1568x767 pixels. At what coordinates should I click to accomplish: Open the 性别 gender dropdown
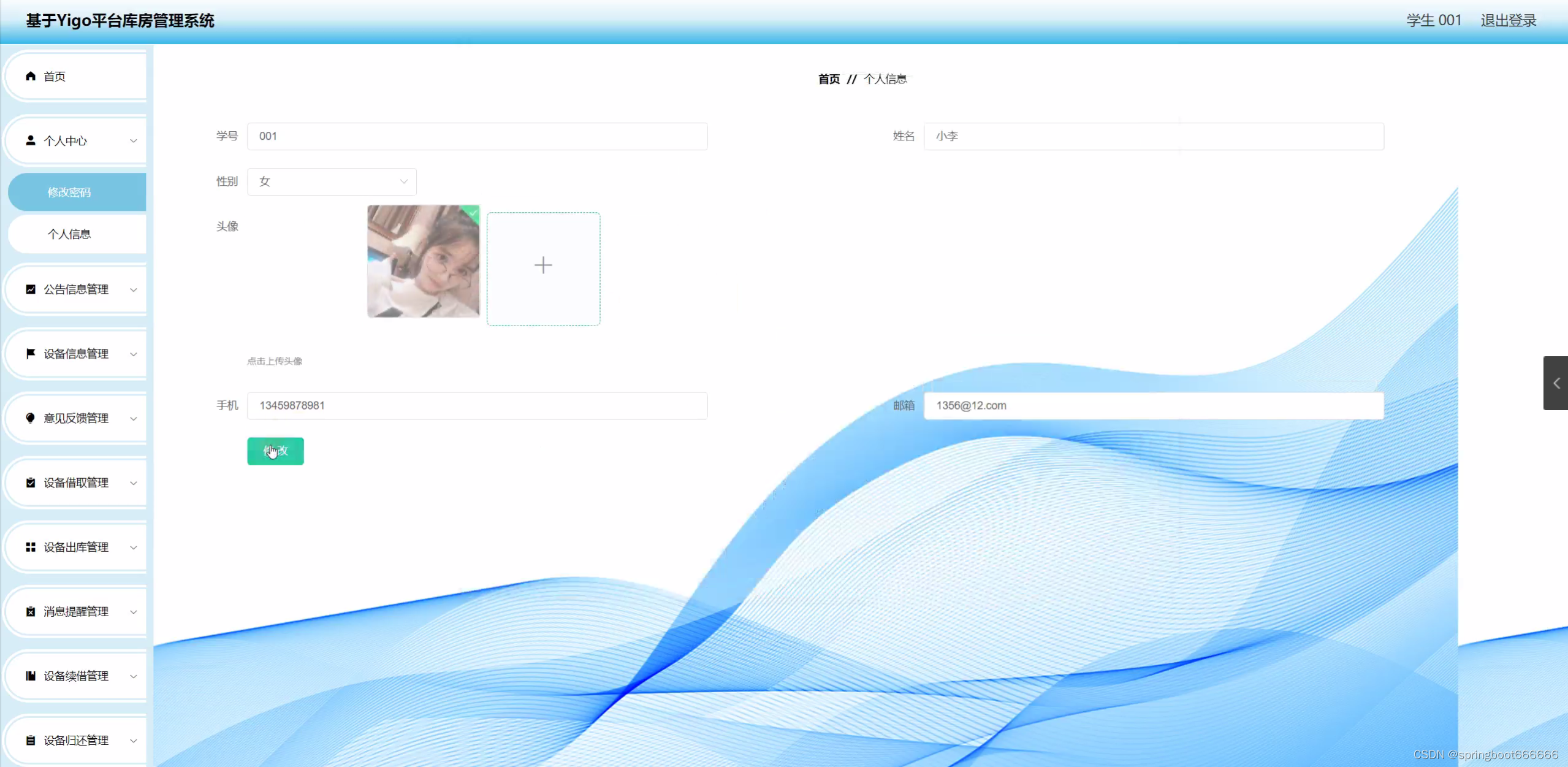pyautogui.click(x=332, y=181)
